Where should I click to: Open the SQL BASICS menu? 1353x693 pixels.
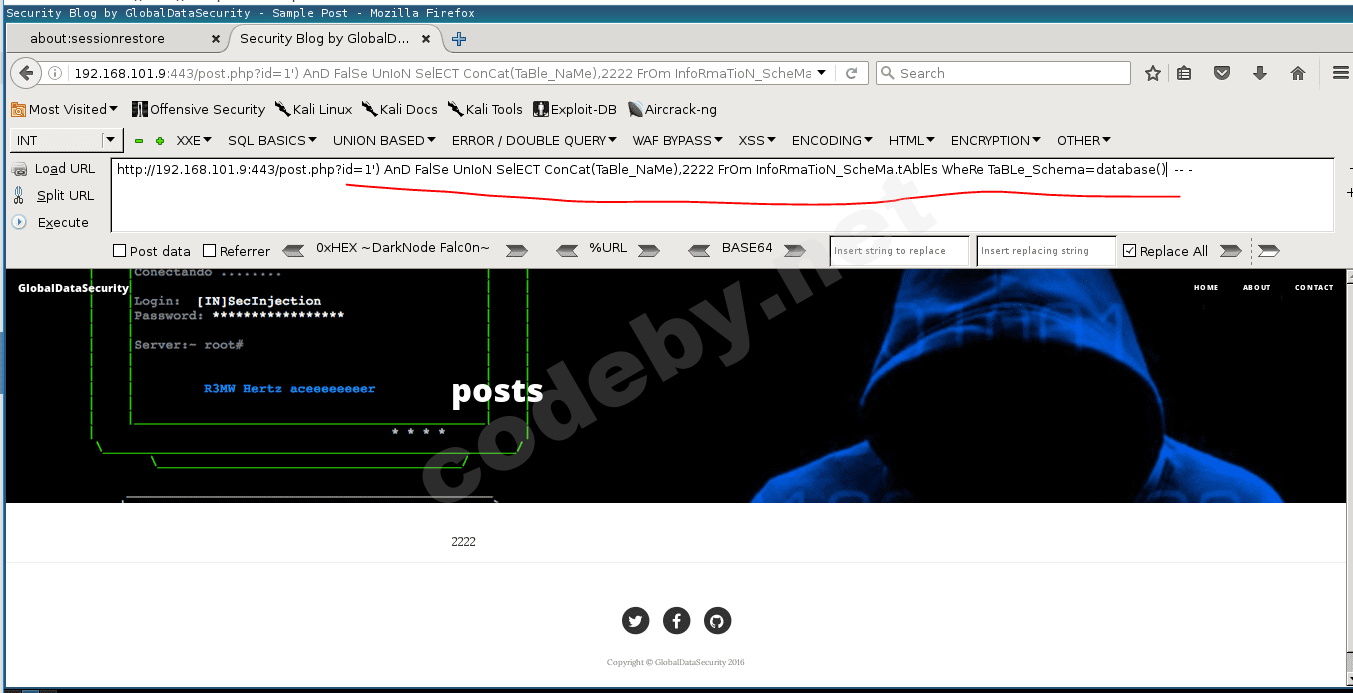coord(272,140)
